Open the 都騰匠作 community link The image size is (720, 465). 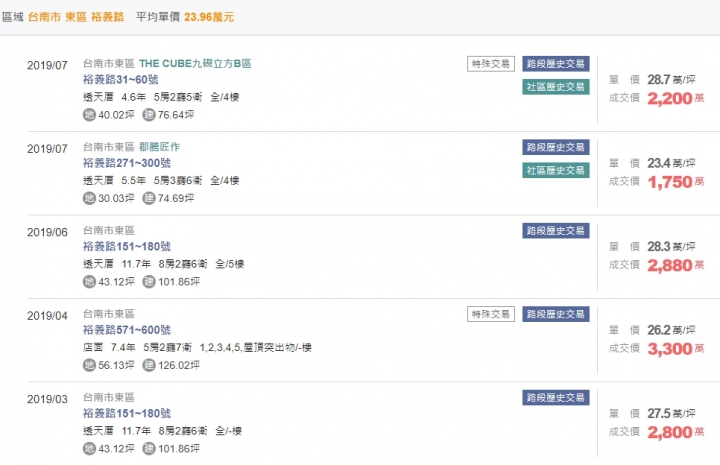tap(160, 147)
